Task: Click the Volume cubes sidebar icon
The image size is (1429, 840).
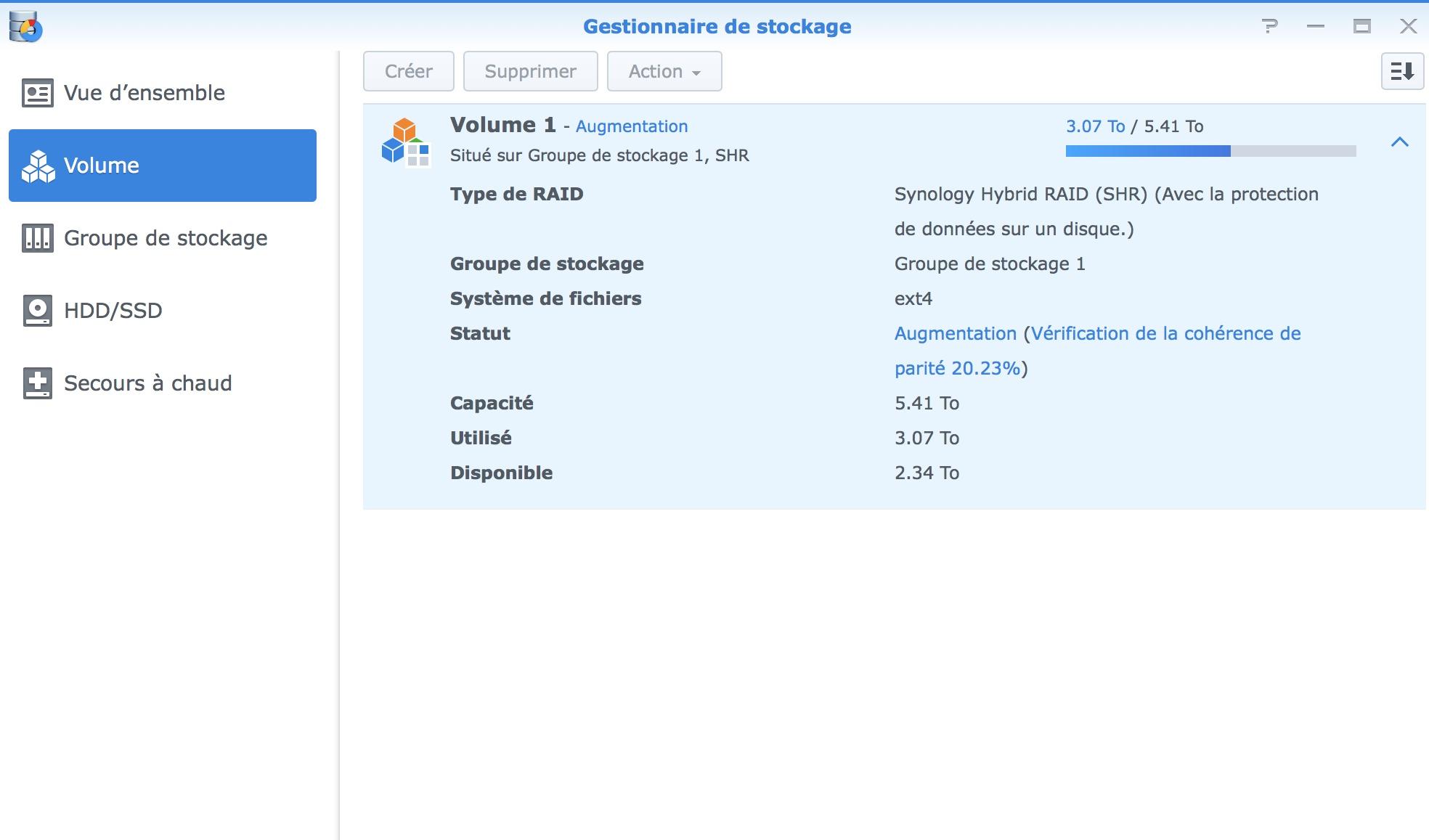Action: (x=38, y=166)
